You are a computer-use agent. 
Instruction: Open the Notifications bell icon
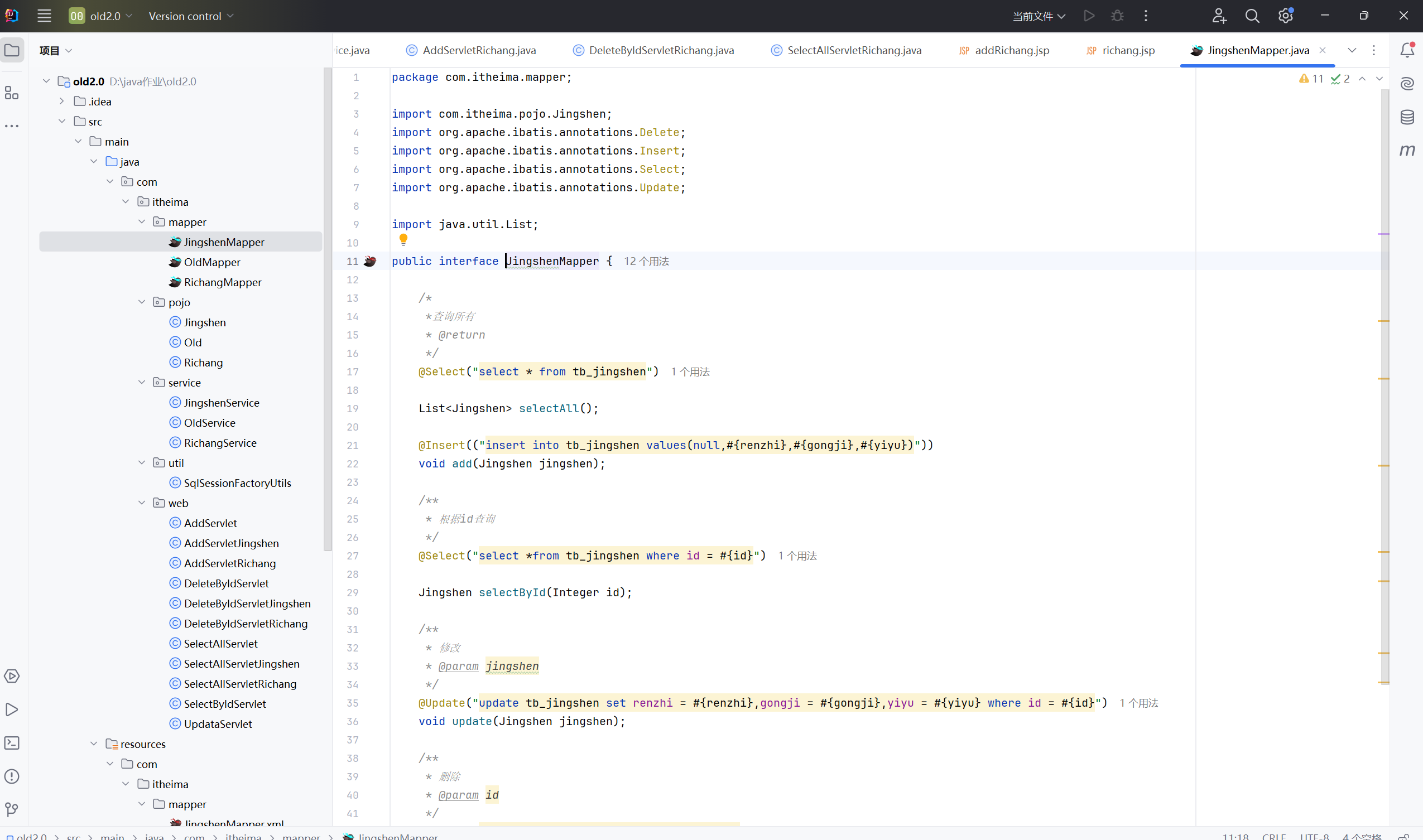tap(1407, 50)
